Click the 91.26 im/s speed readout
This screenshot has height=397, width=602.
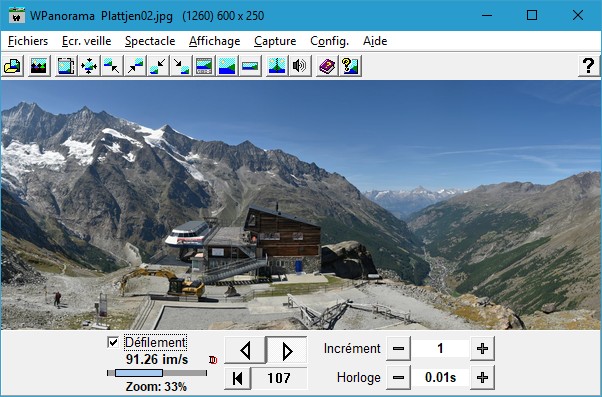pyautogui.click(x=157, y=360)
